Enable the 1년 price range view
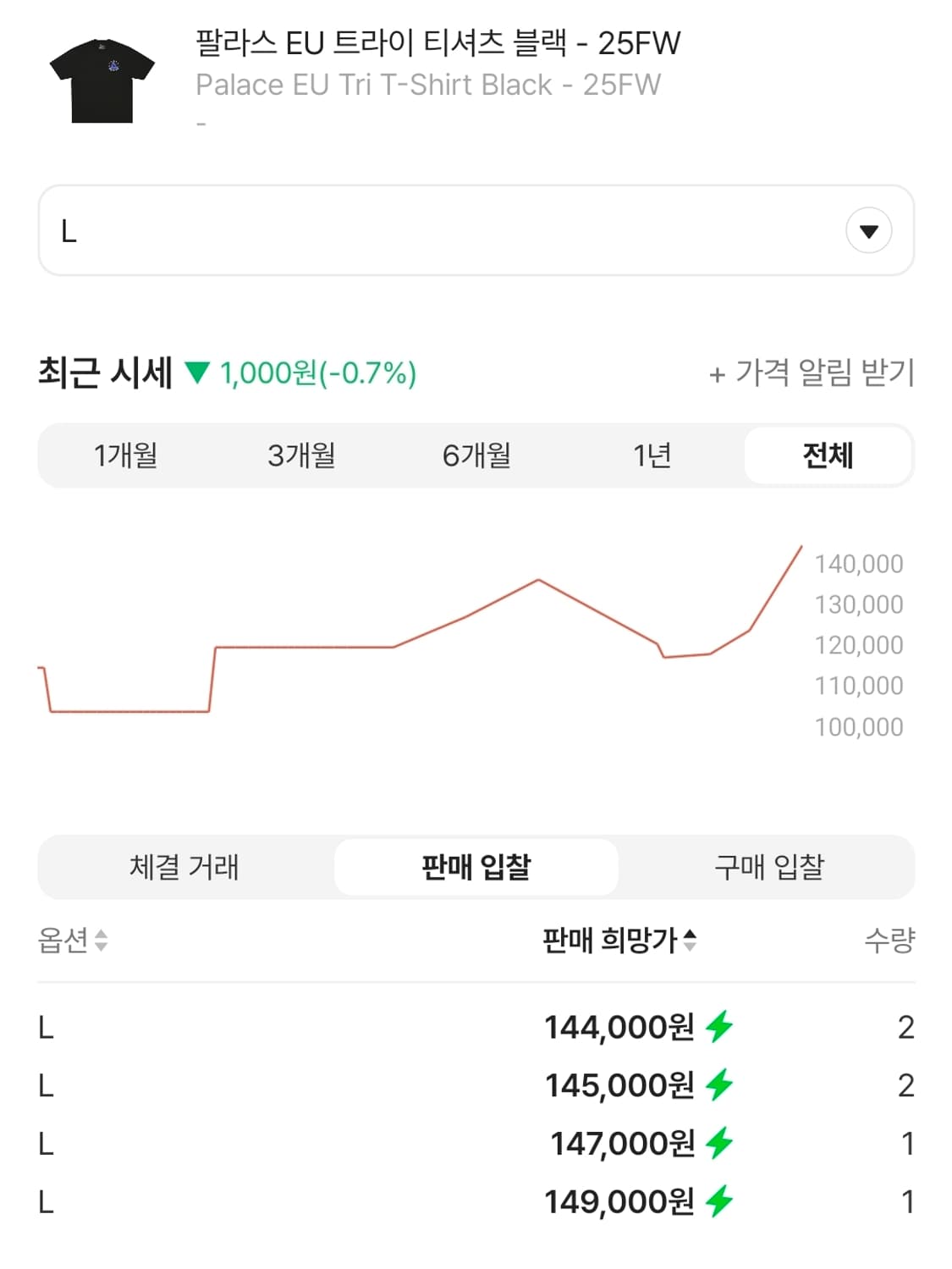 652,455
